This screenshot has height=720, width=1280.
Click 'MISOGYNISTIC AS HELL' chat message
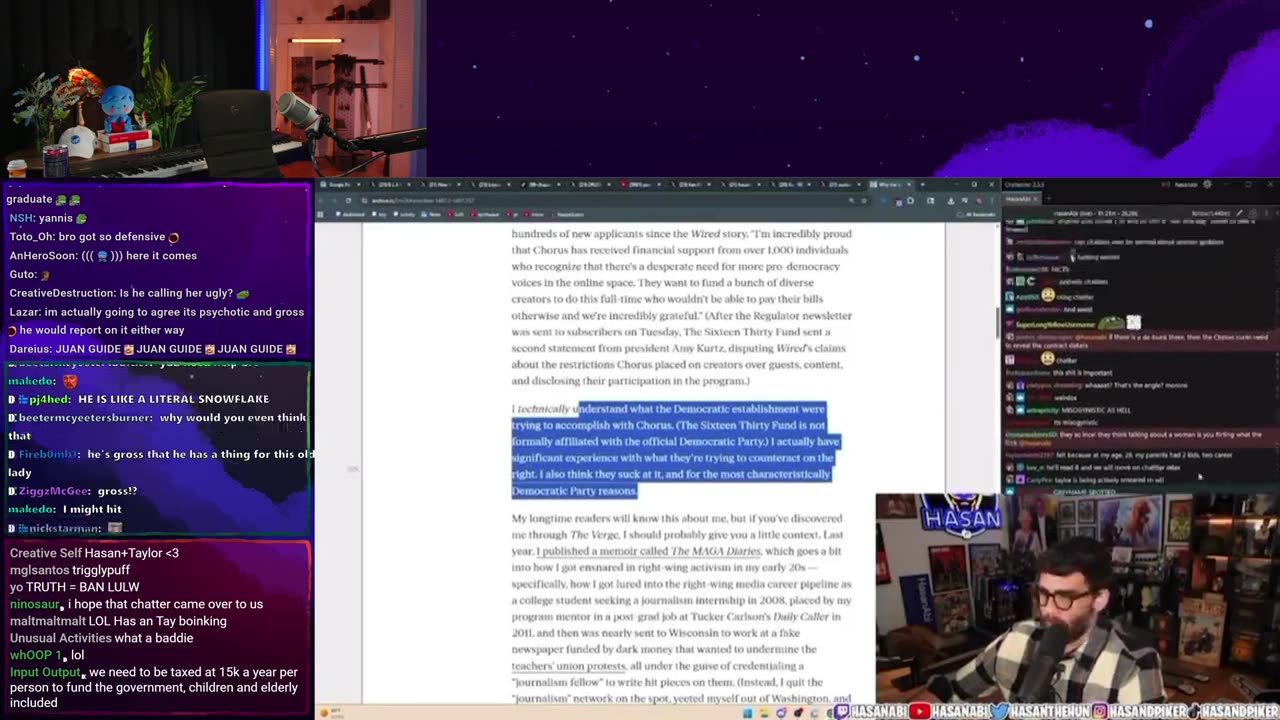(x=1097, y=410)
